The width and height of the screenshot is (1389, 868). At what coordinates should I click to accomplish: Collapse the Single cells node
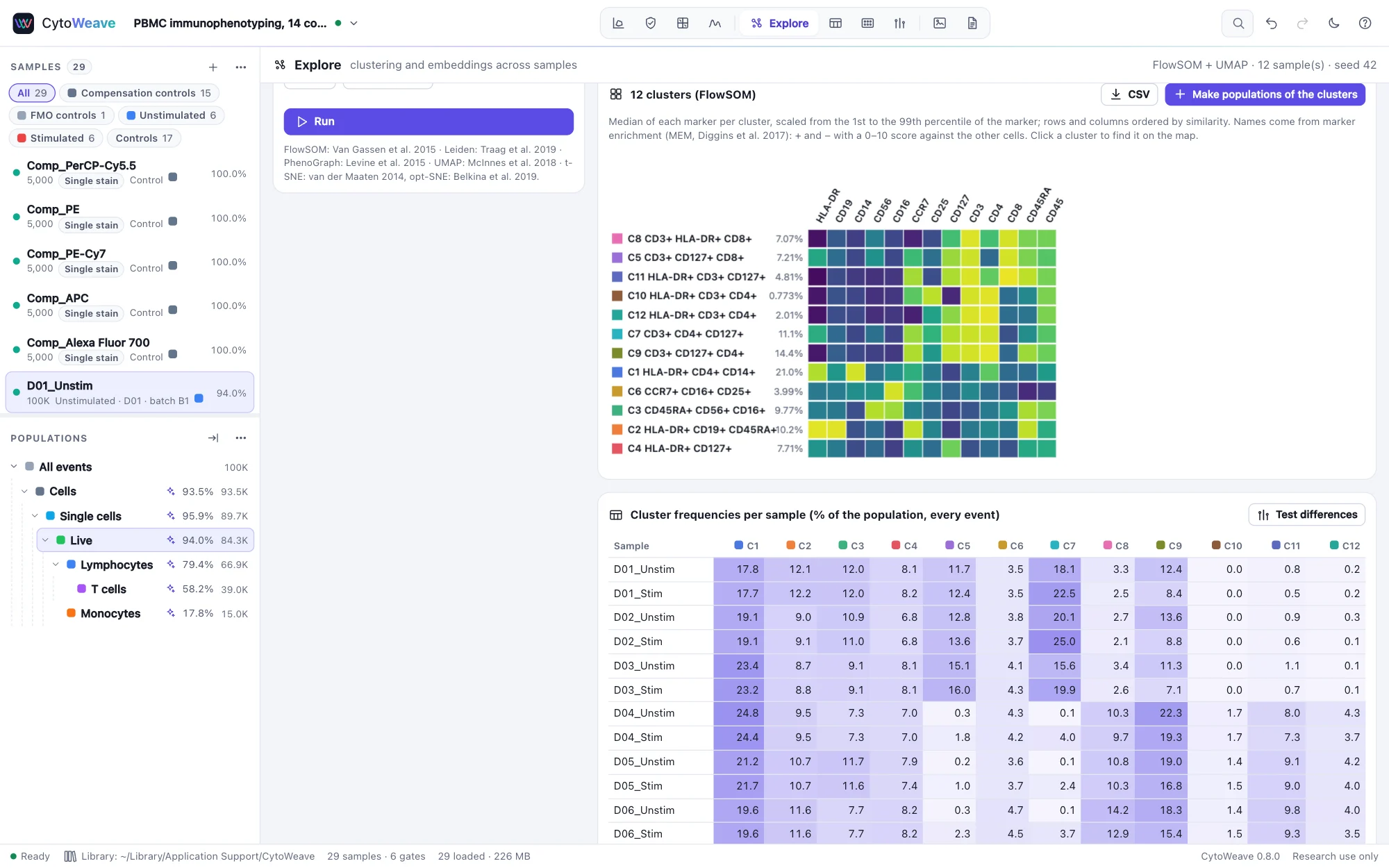(x=35, y=515)
